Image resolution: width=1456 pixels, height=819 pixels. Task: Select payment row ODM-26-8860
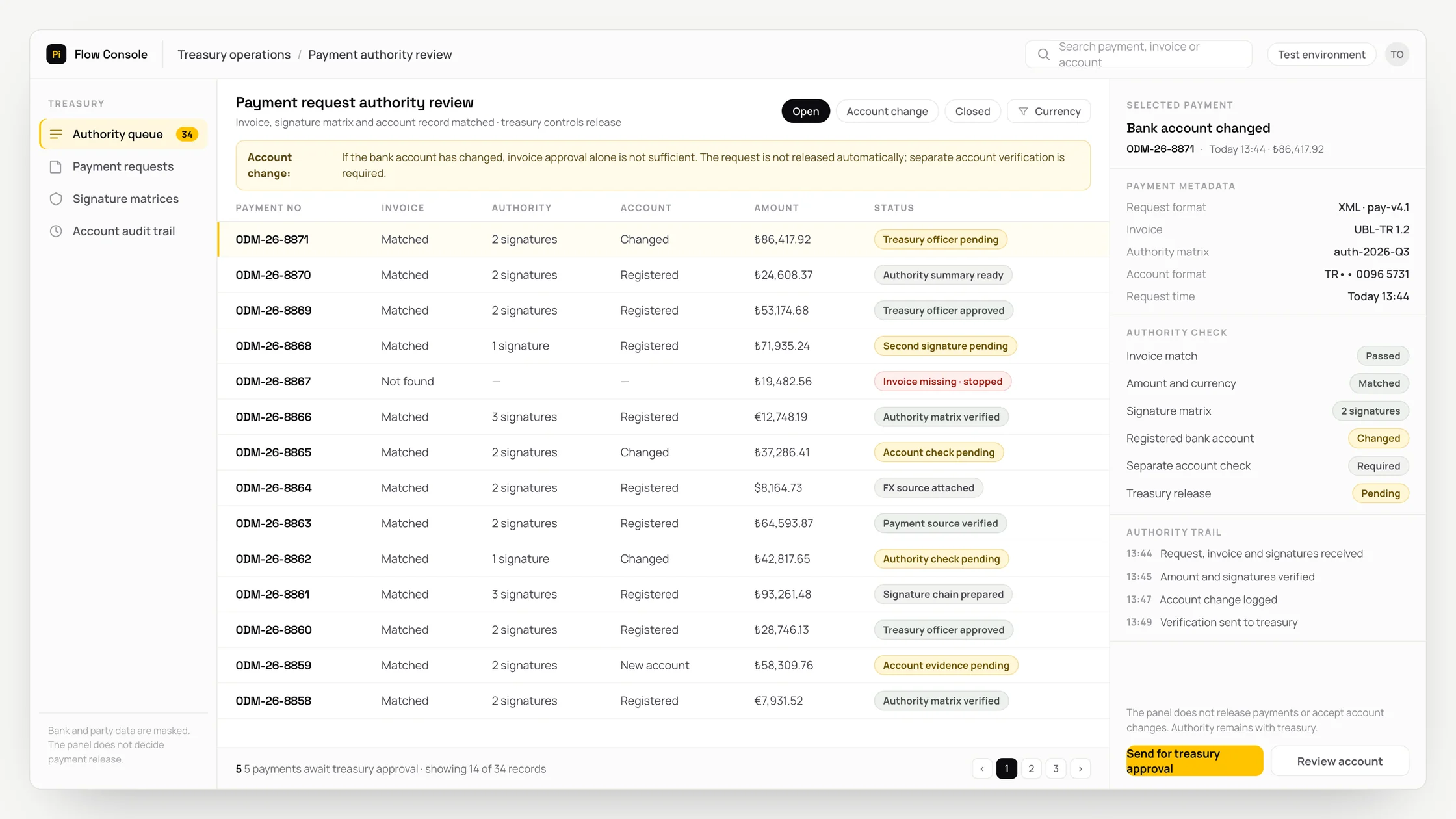[663, 630]
